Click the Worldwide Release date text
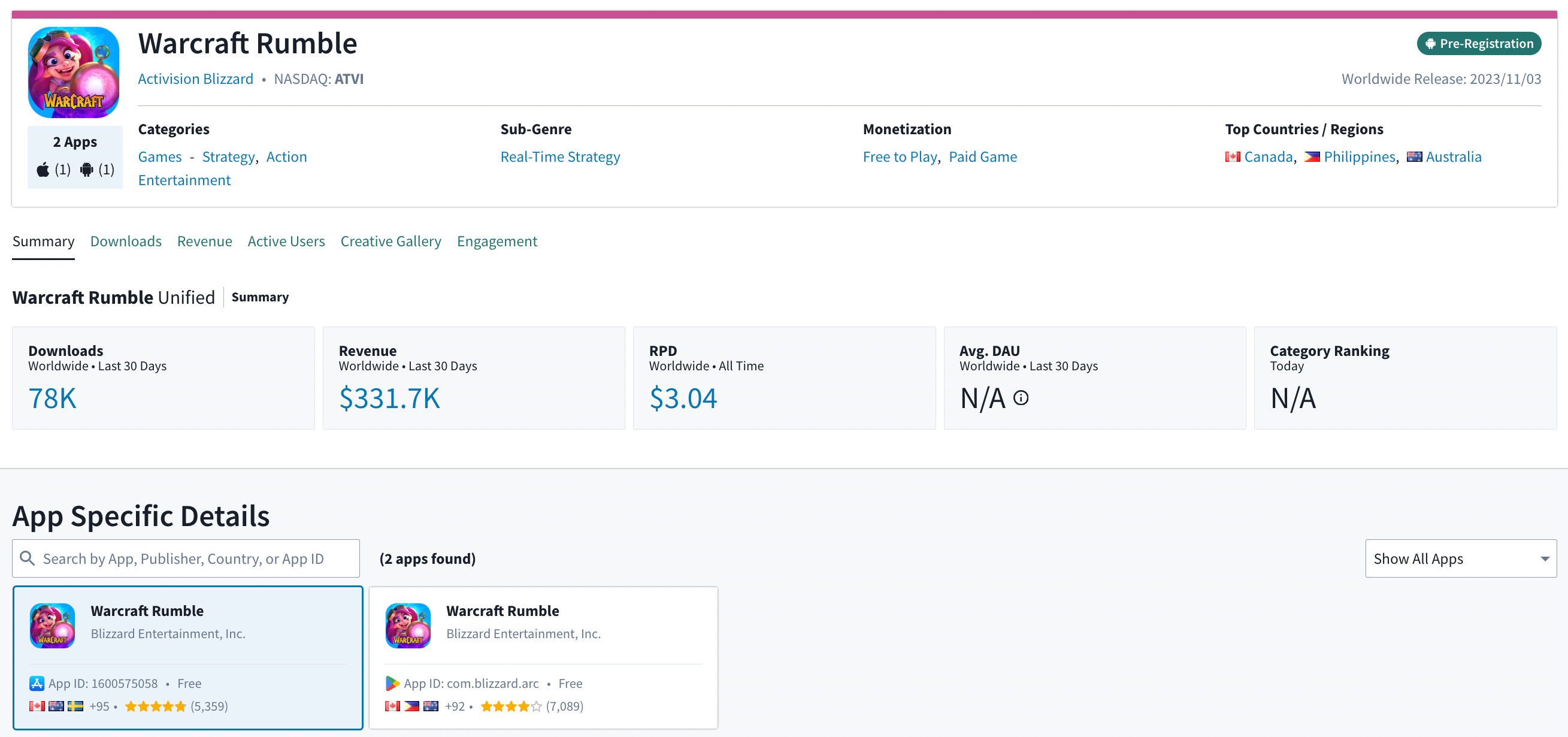The height and width of the screenshot is (737, 1568). [x=1441, y=78]
